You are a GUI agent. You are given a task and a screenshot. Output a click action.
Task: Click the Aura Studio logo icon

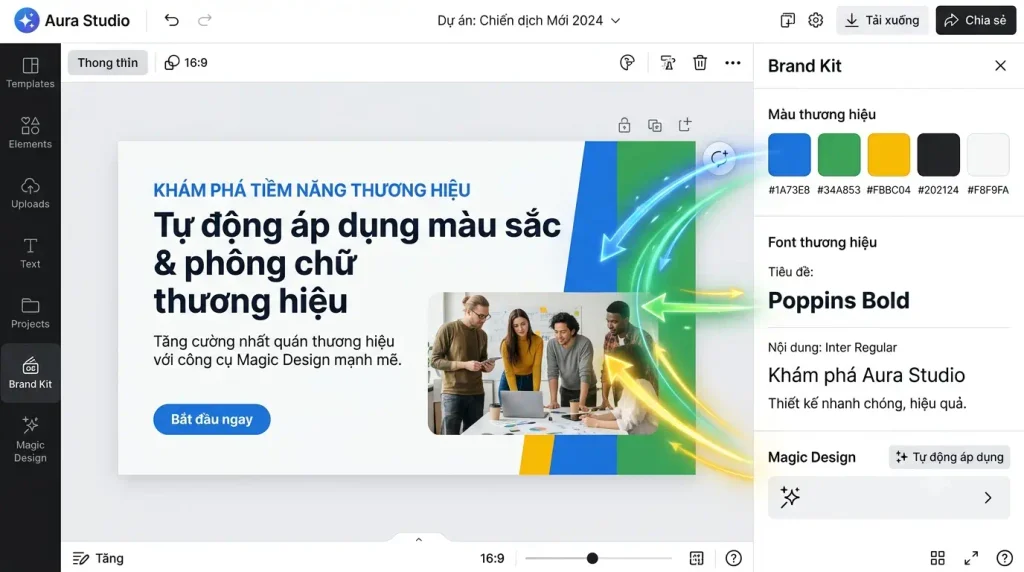(27, 20)
